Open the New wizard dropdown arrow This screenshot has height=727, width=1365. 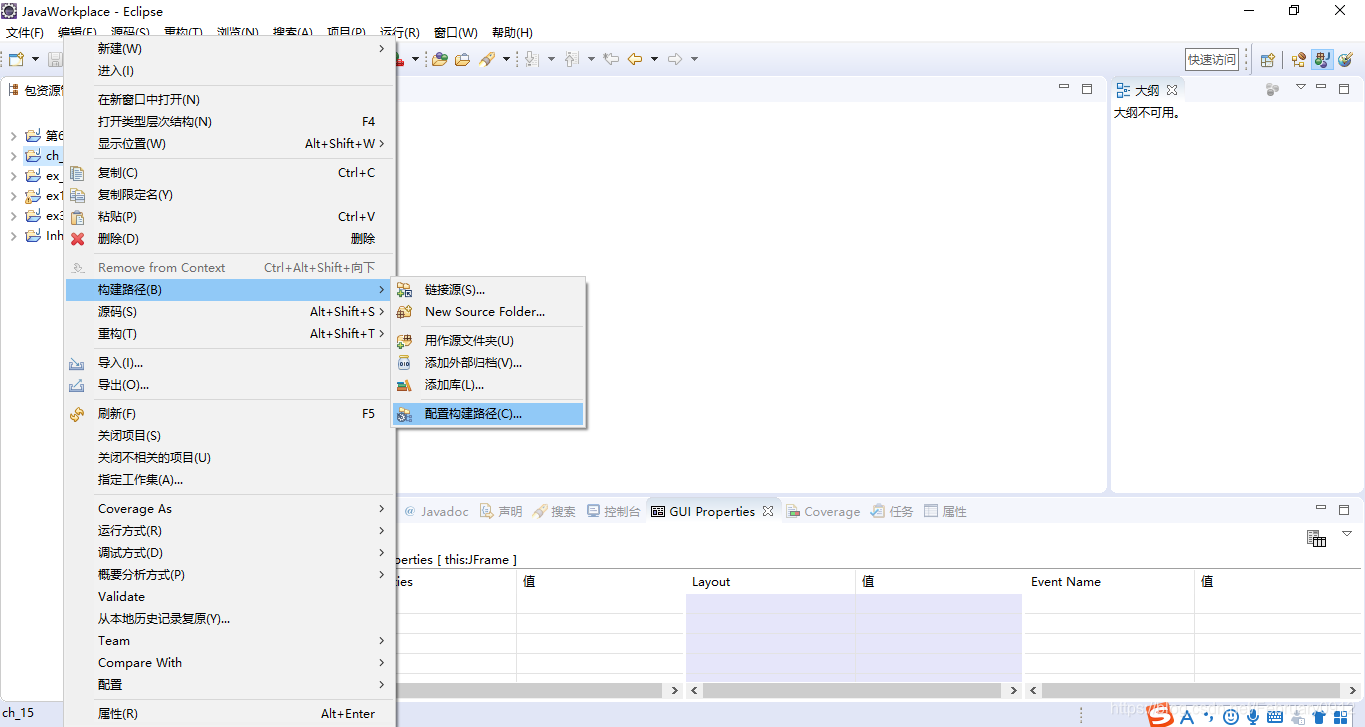point(35,59)
